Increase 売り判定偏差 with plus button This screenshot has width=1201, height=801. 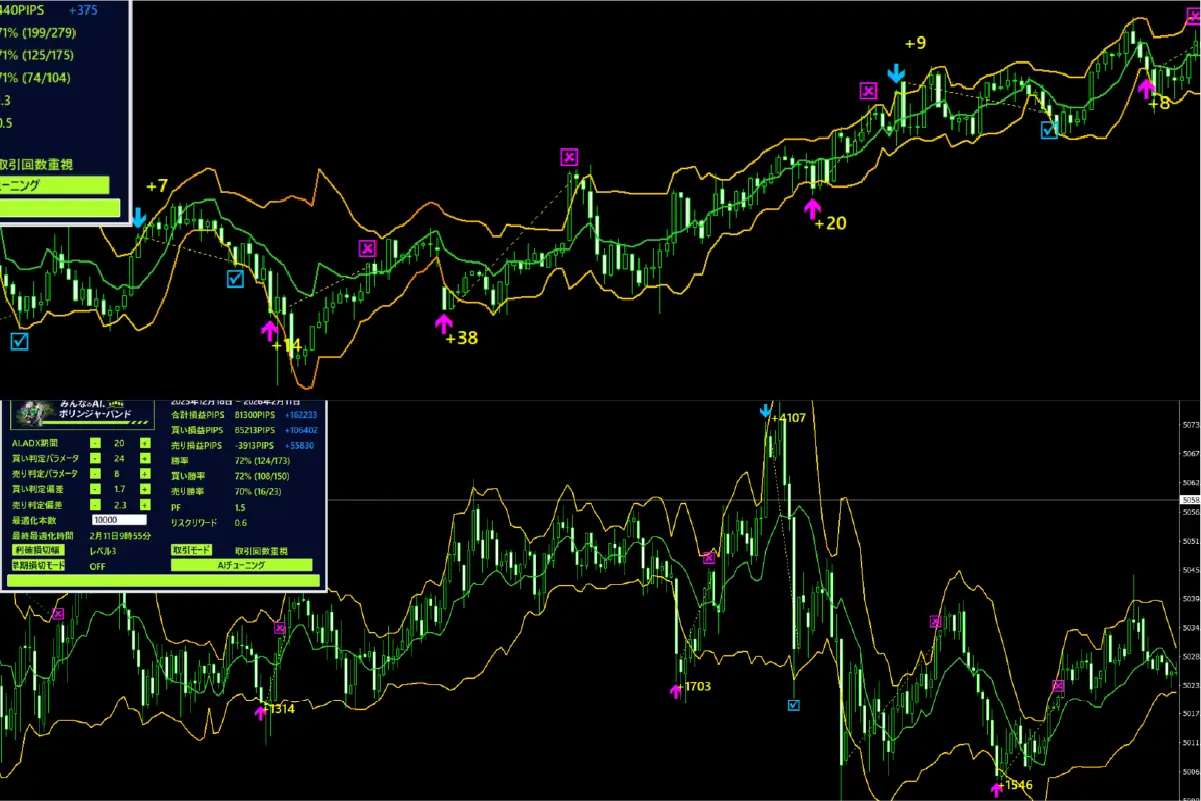[x=145, y=504]
